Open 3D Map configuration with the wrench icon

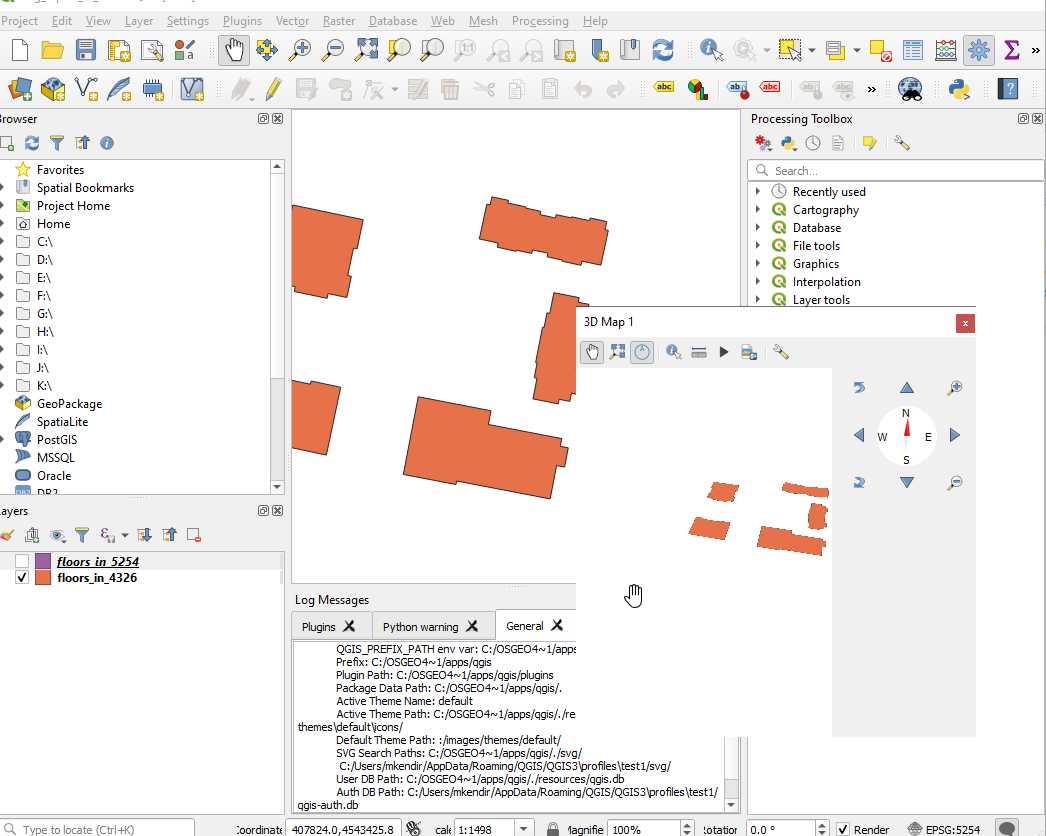coord(780,352)
